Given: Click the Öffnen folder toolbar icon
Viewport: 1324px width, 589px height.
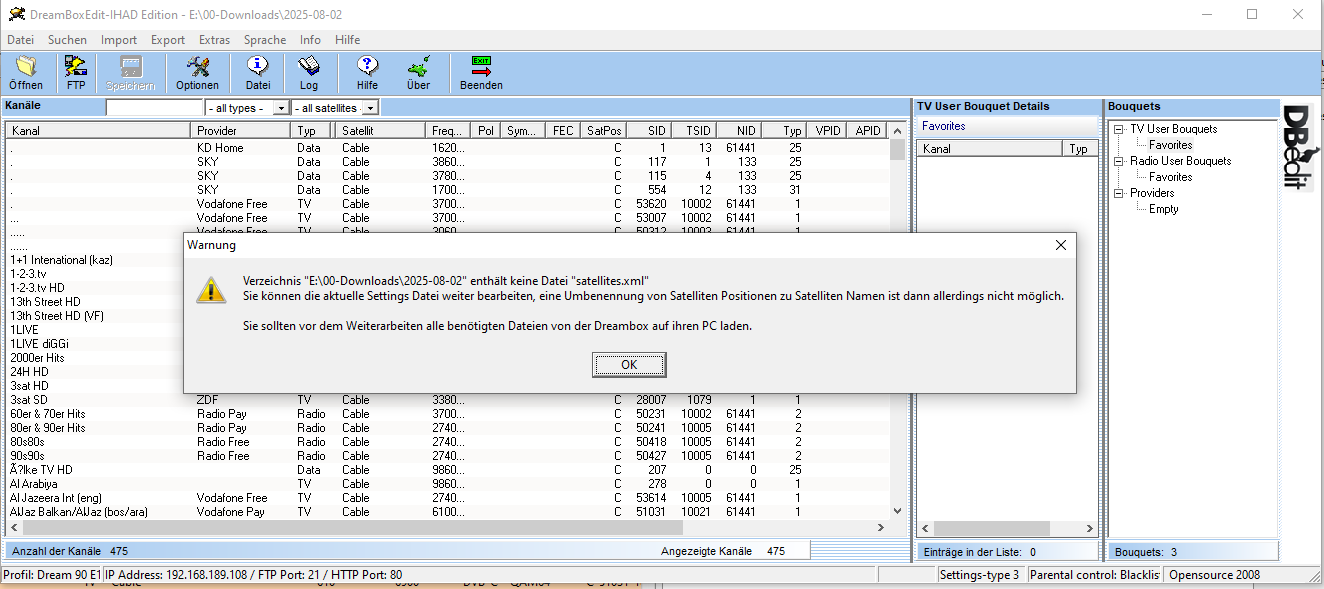Looking at the screenshot, I should click(x=26, y=73).
